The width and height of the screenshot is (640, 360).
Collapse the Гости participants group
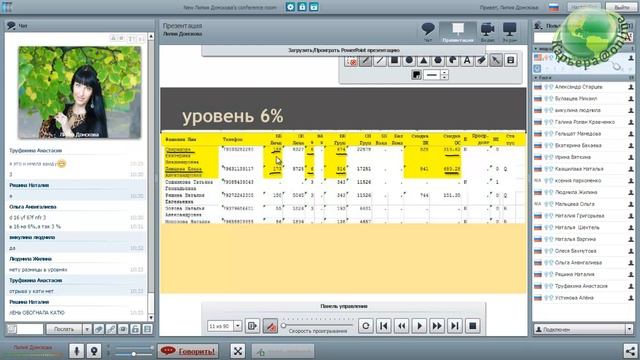pos(536,78)
